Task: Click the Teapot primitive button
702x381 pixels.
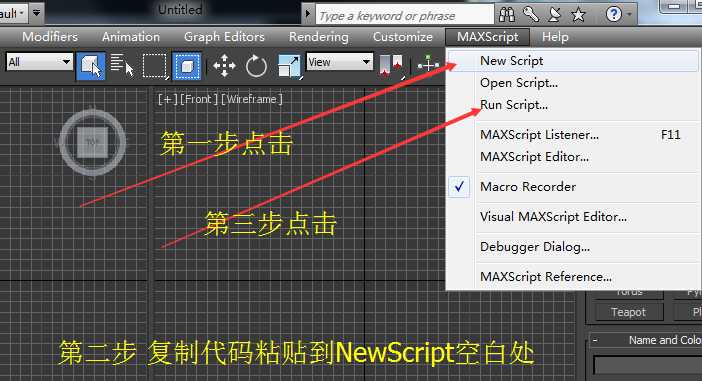Action: click(x=628, y=312)
